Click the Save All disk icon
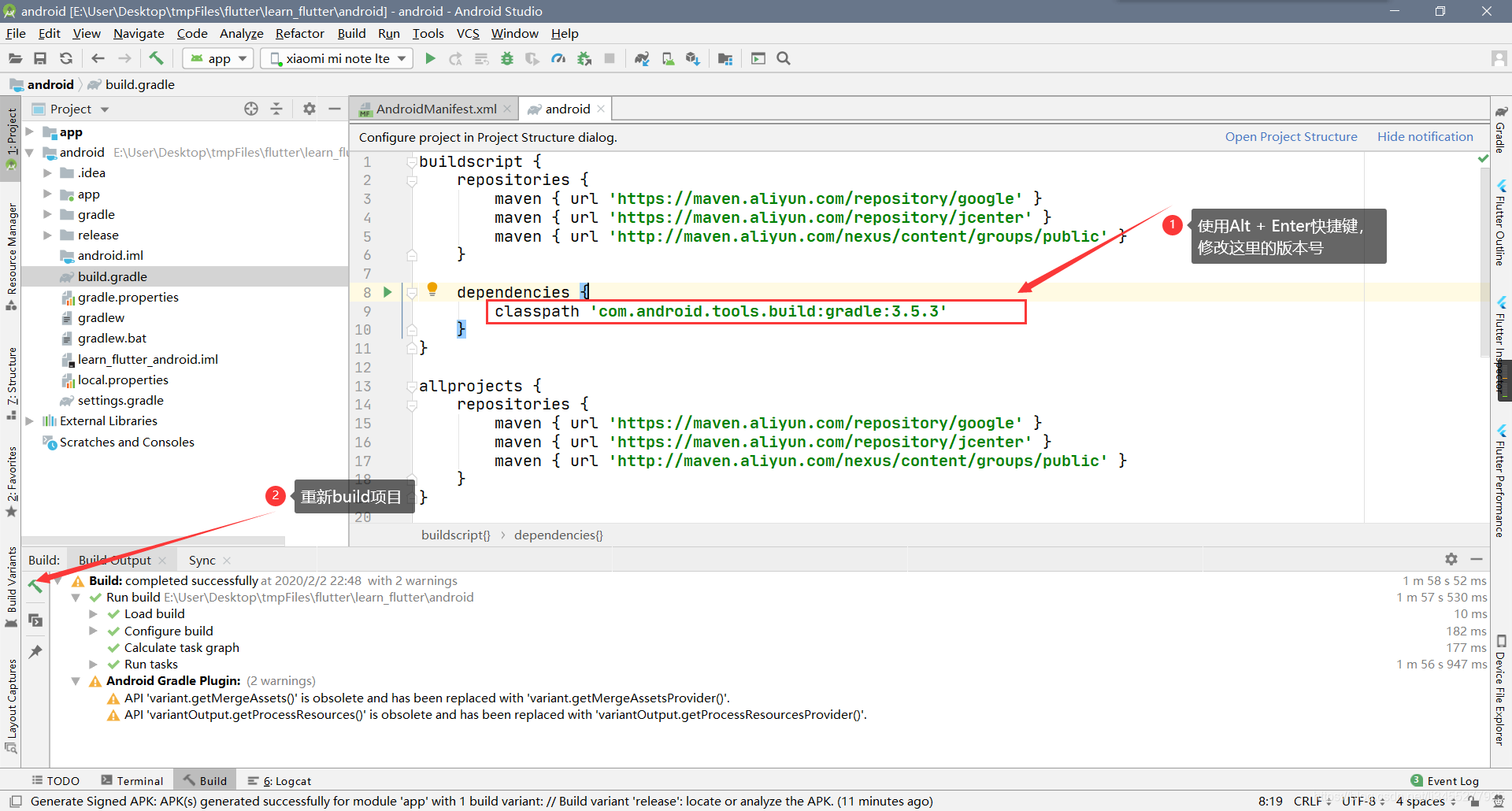Screen dimensions: 1512x811 coord(40,58)
